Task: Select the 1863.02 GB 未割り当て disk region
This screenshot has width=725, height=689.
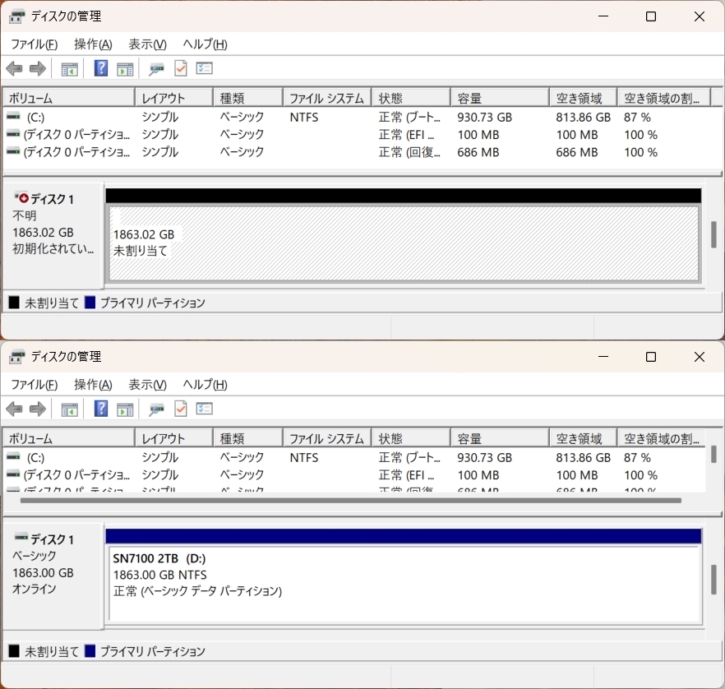Action: (402, 243)
